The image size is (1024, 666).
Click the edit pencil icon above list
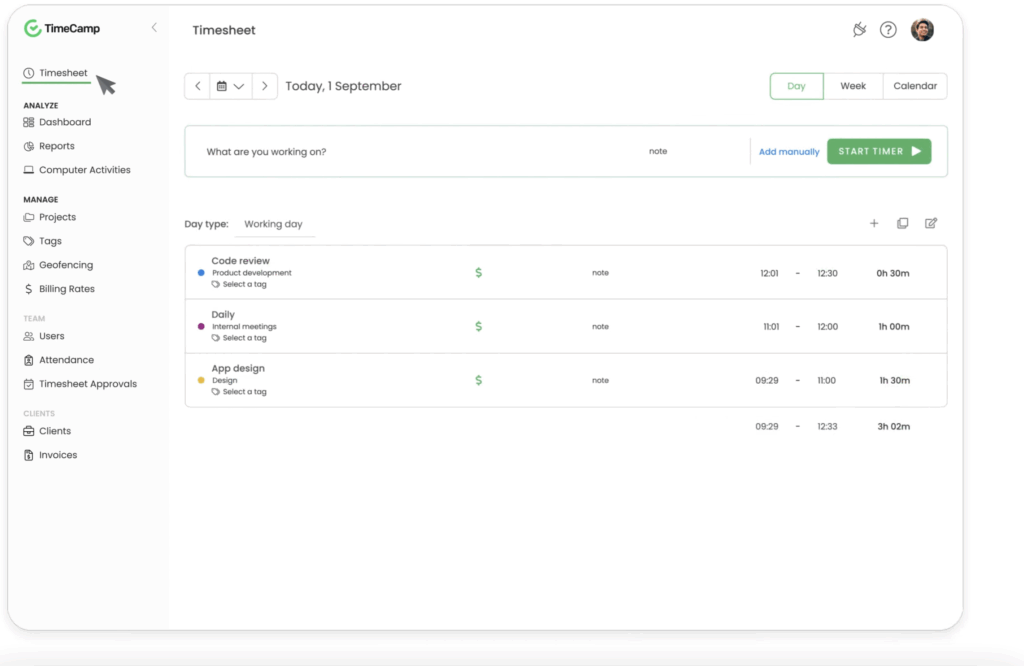pos(931,224)
